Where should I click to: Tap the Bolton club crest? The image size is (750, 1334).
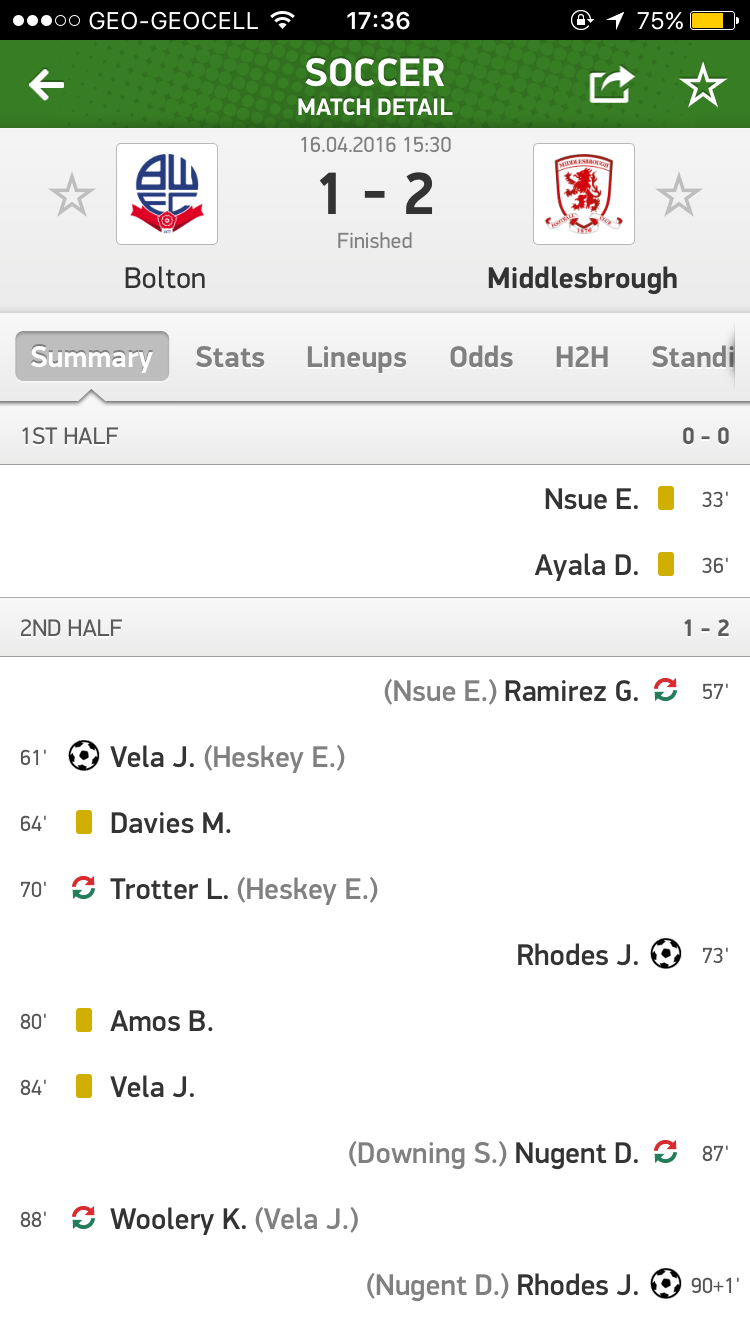[x=167, y=194]
